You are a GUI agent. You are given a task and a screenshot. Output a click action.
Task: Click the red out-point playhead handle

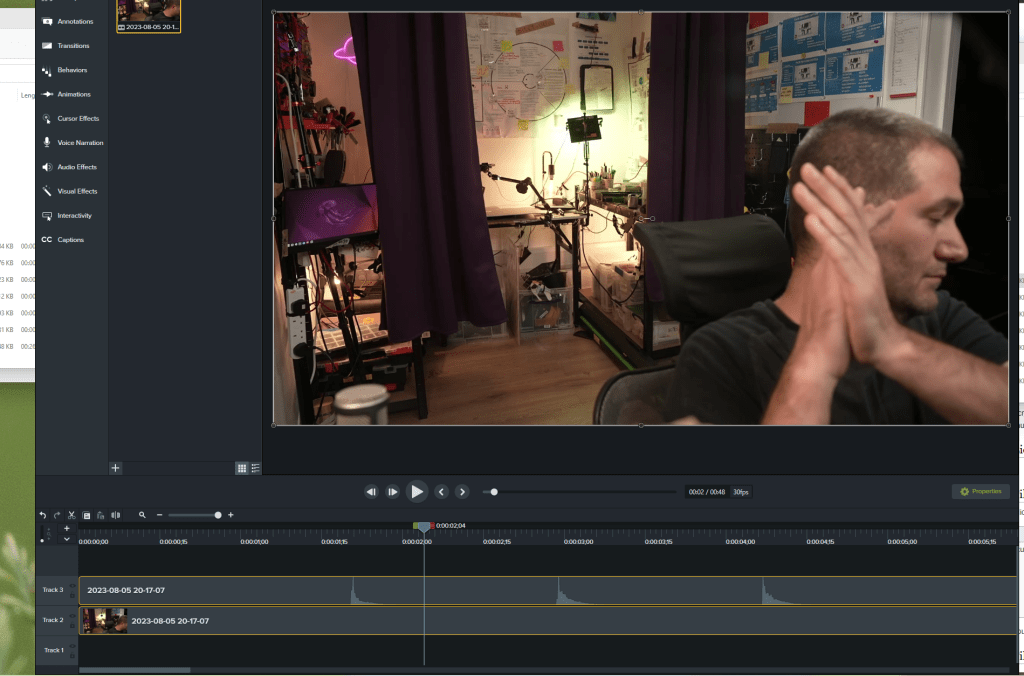coord(432,526)
